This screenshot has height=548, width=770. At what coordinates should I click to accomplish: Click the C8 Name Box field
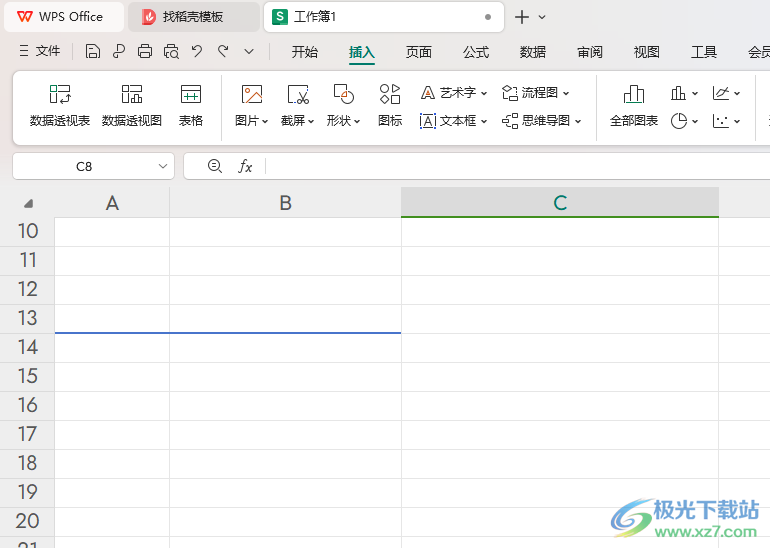tap(84, 166)
